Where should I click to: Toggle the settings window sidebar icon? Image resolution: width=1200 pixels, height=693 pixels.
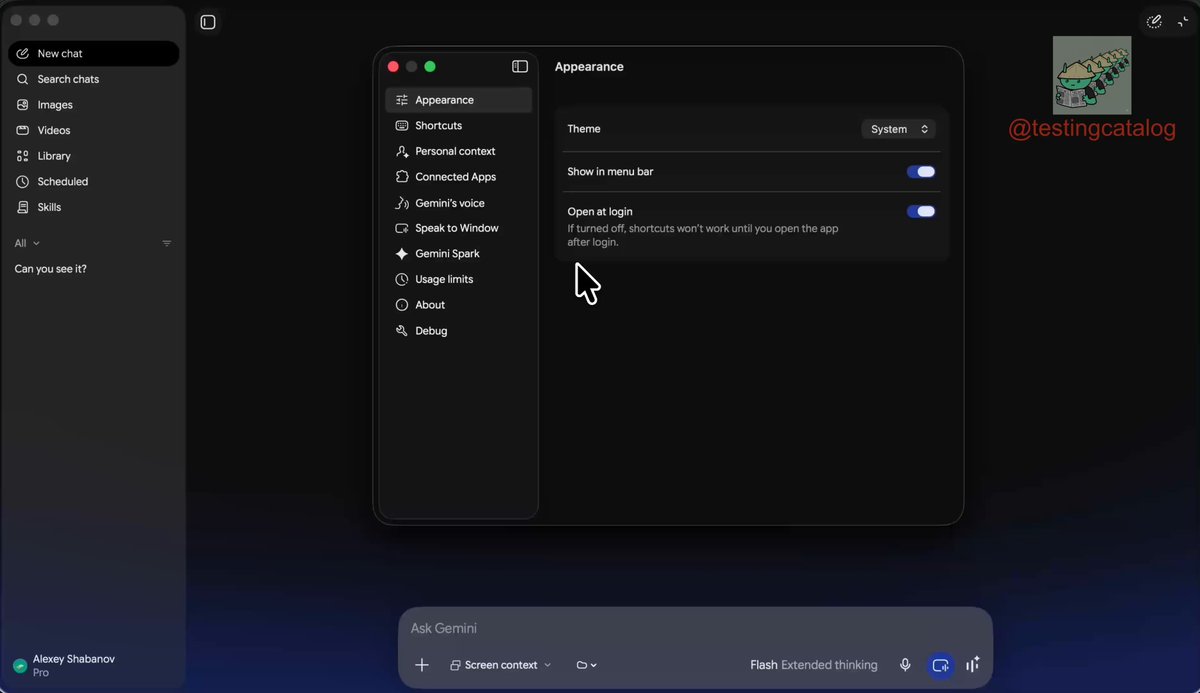click(x=520, y=66)
